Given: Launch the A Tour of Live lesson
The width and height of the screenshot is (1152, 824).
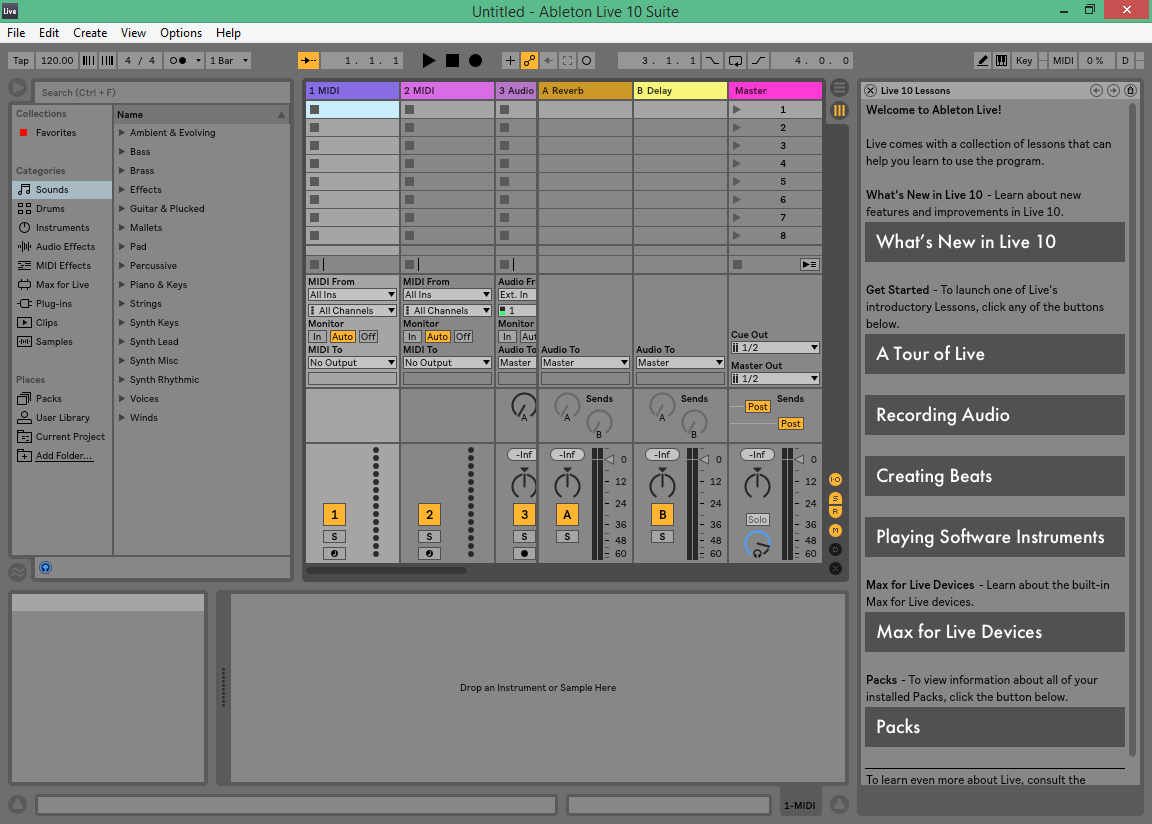Looking at the screenshot, I should pos(994,354).
